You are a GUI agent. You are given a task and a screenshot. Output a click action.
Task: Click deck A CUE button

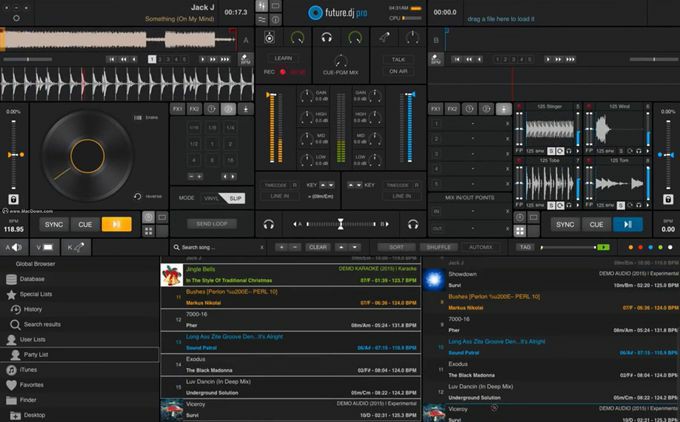85,224
